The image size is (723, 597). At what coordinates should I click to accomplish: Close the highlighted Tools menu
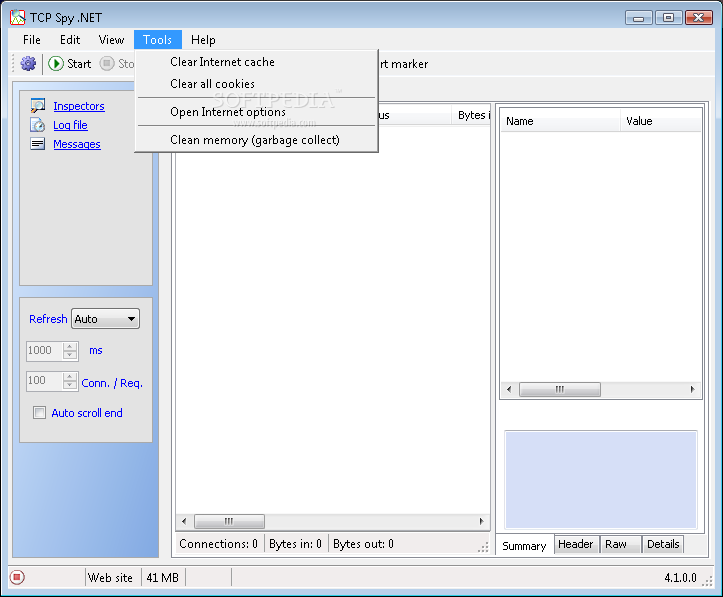[x=158, y=40]
